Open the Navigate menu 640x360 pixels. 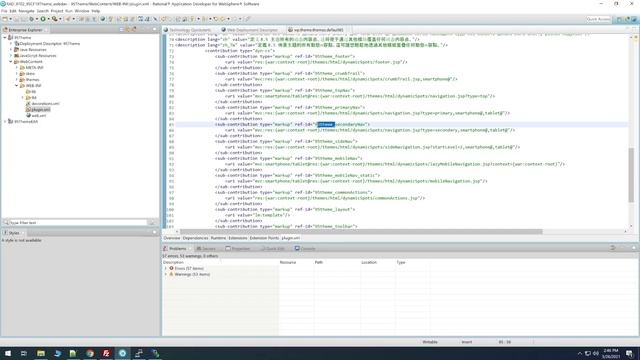27,11
